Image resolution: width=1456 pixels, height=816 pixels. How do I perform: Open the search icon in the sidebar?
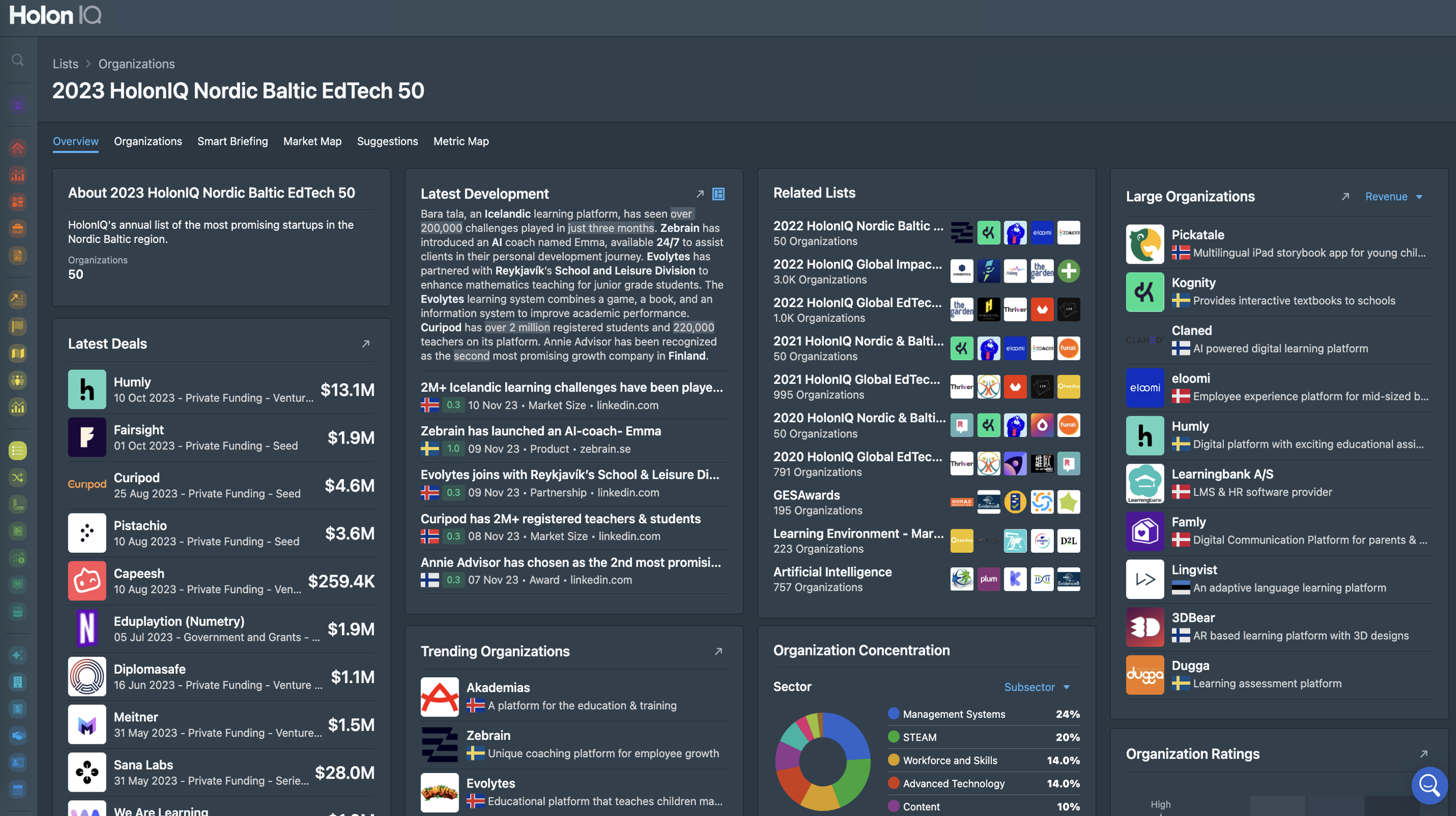18,60
